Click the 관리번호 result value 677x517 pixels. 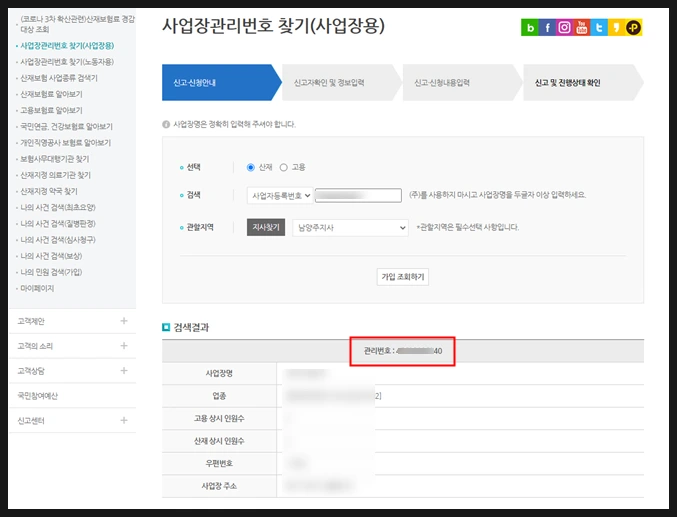(403, 351)
